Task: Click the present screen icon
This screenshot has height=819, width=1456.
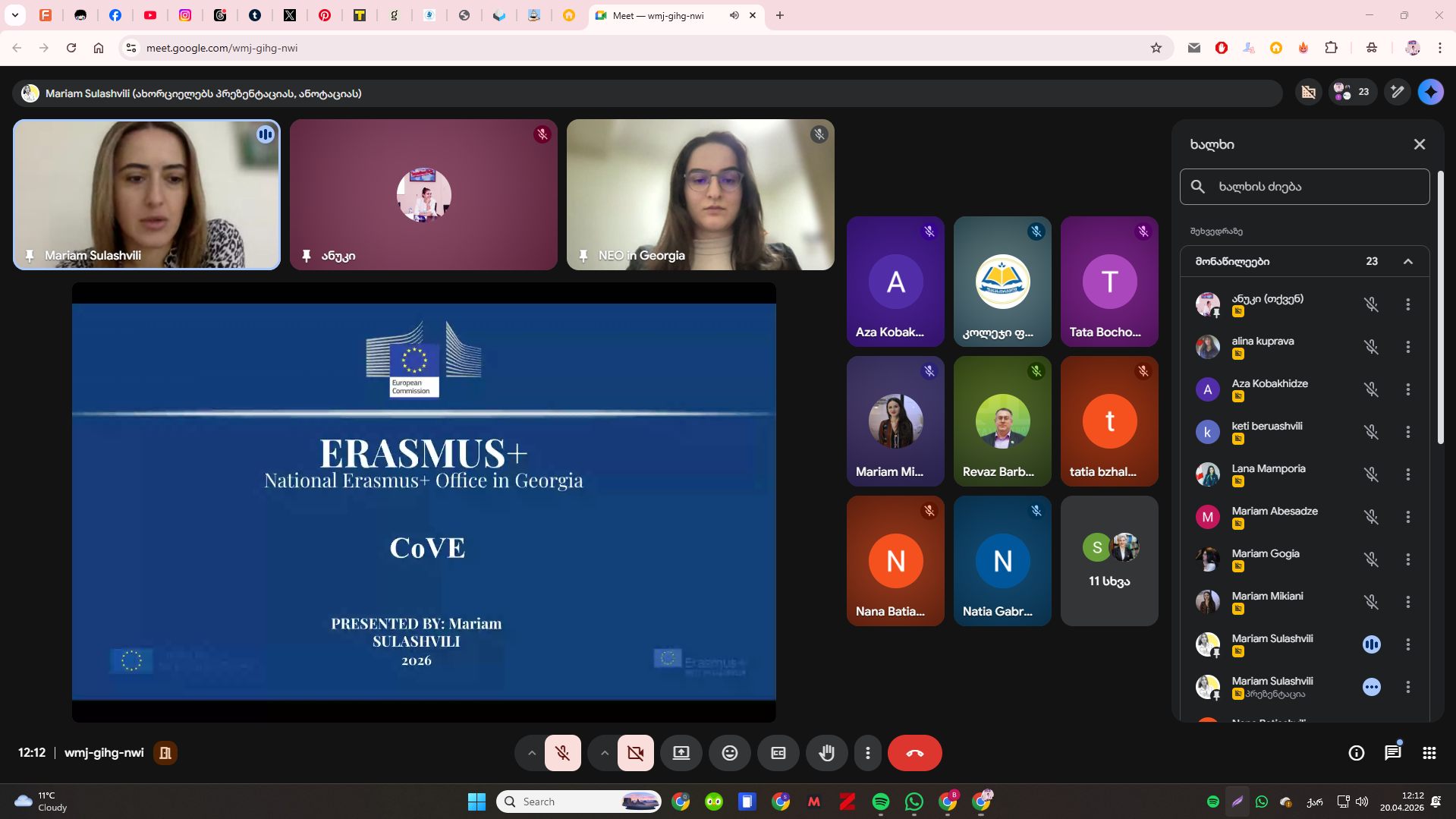Action: coord(681,753)
